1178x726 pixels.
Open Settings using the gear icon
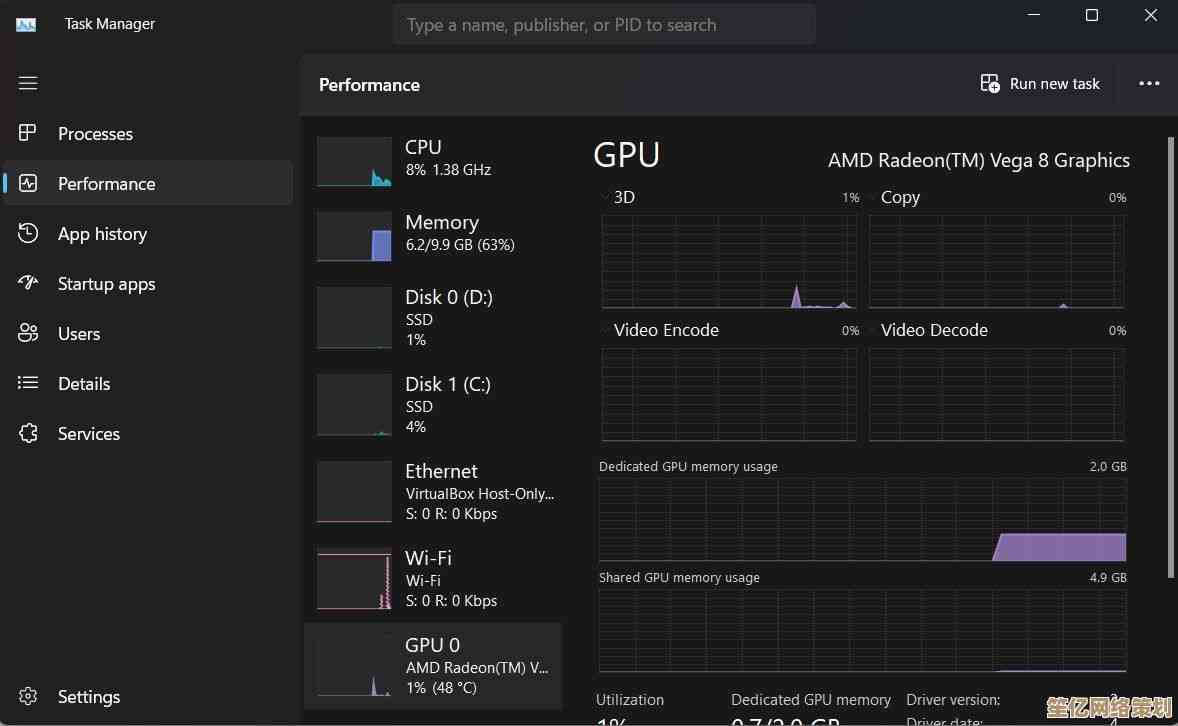(28, 696)
